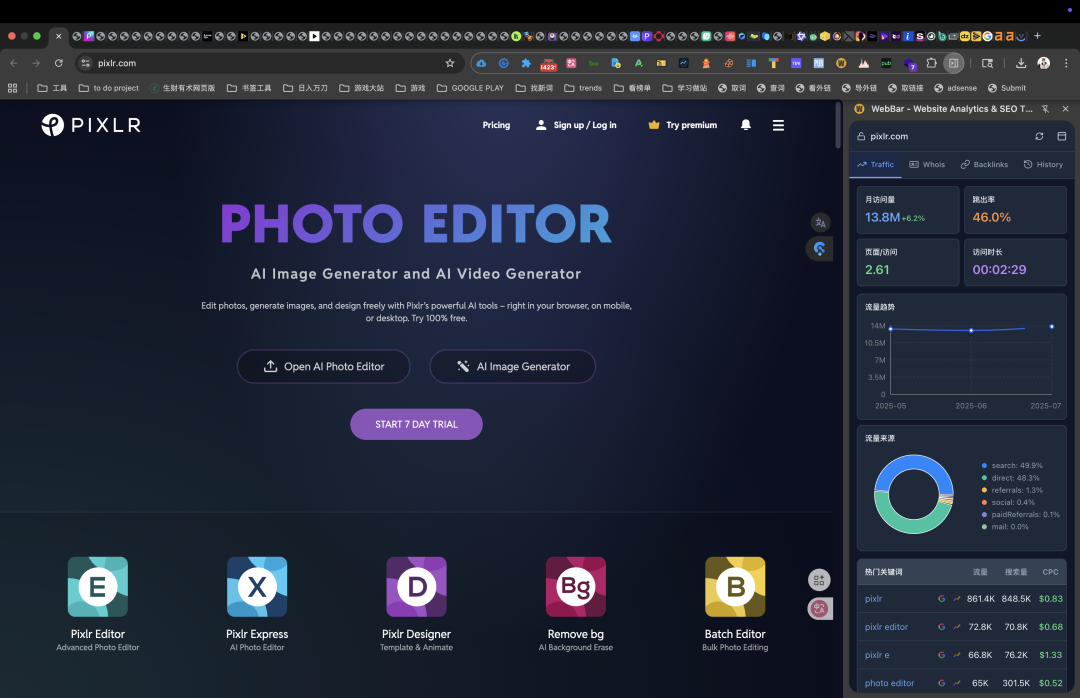
Task: Launch Pixlr Designer from its icon
Action: click(x=416, y=586)
